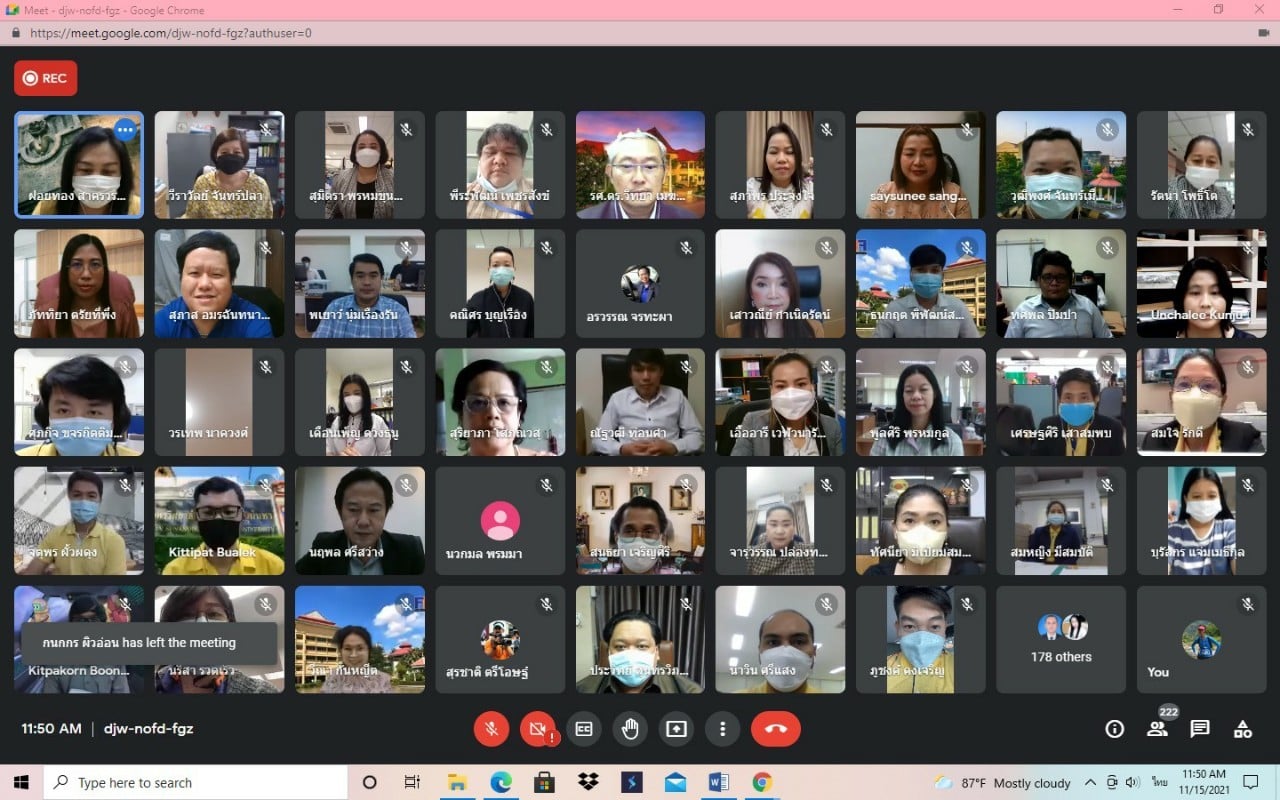Viewport: 1280px width, 800px height.
Task: Open Microsoft Word from the taskbar
Action: click(718, 782)
